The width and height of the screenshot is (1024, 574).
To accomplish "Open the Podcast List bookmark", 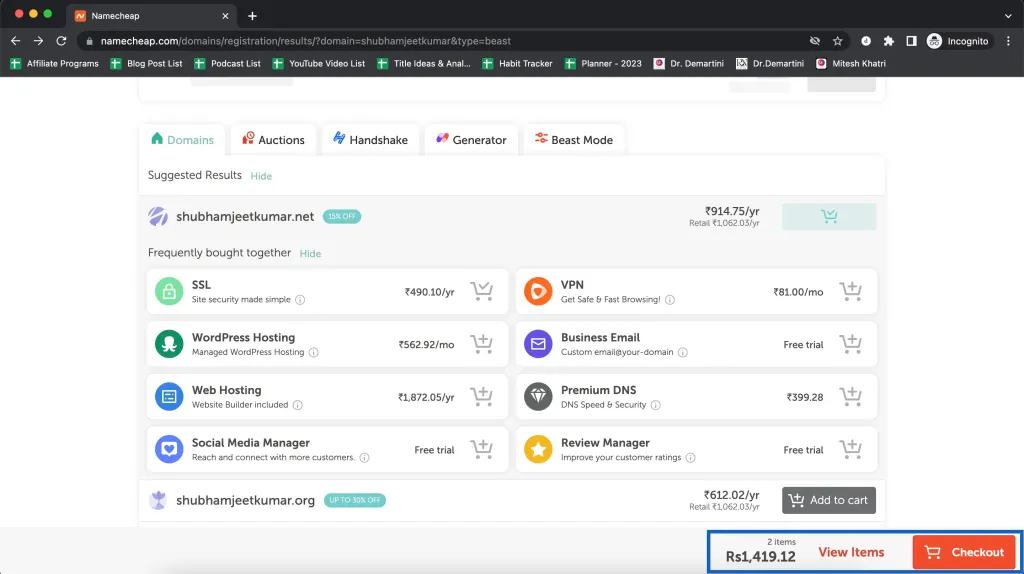I will [227, 63].
